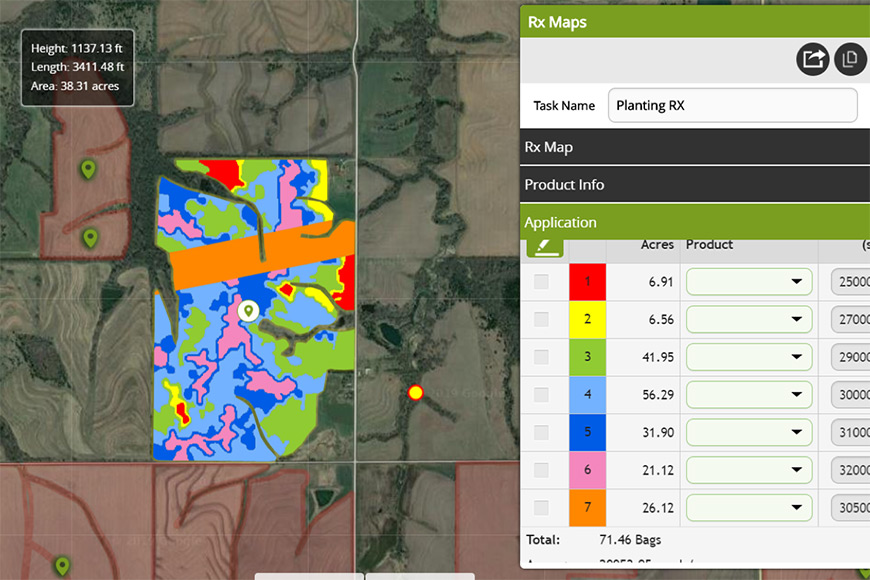Click the green pin at the bottom-left map edge
This screenshot has width=870, height=580.
(63, 566)
